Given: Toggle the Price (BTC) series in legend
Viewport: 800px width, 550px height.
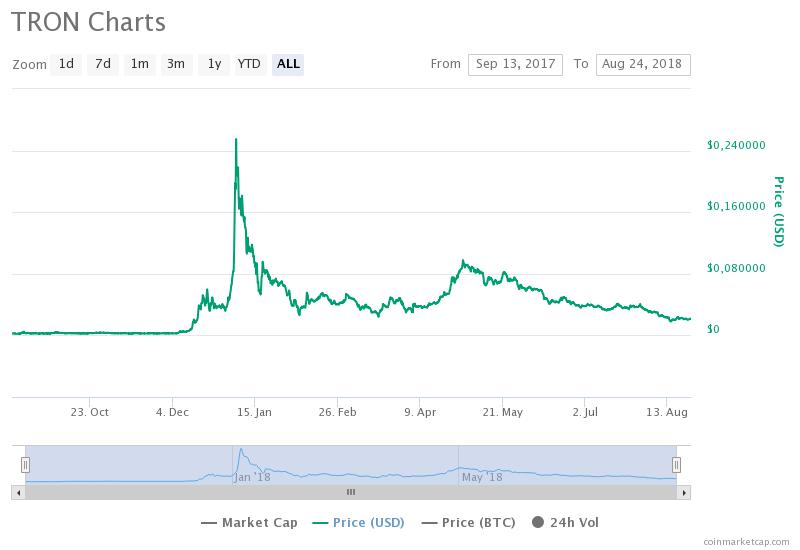Looking at the screenshot, I should (x=469, y=522).
